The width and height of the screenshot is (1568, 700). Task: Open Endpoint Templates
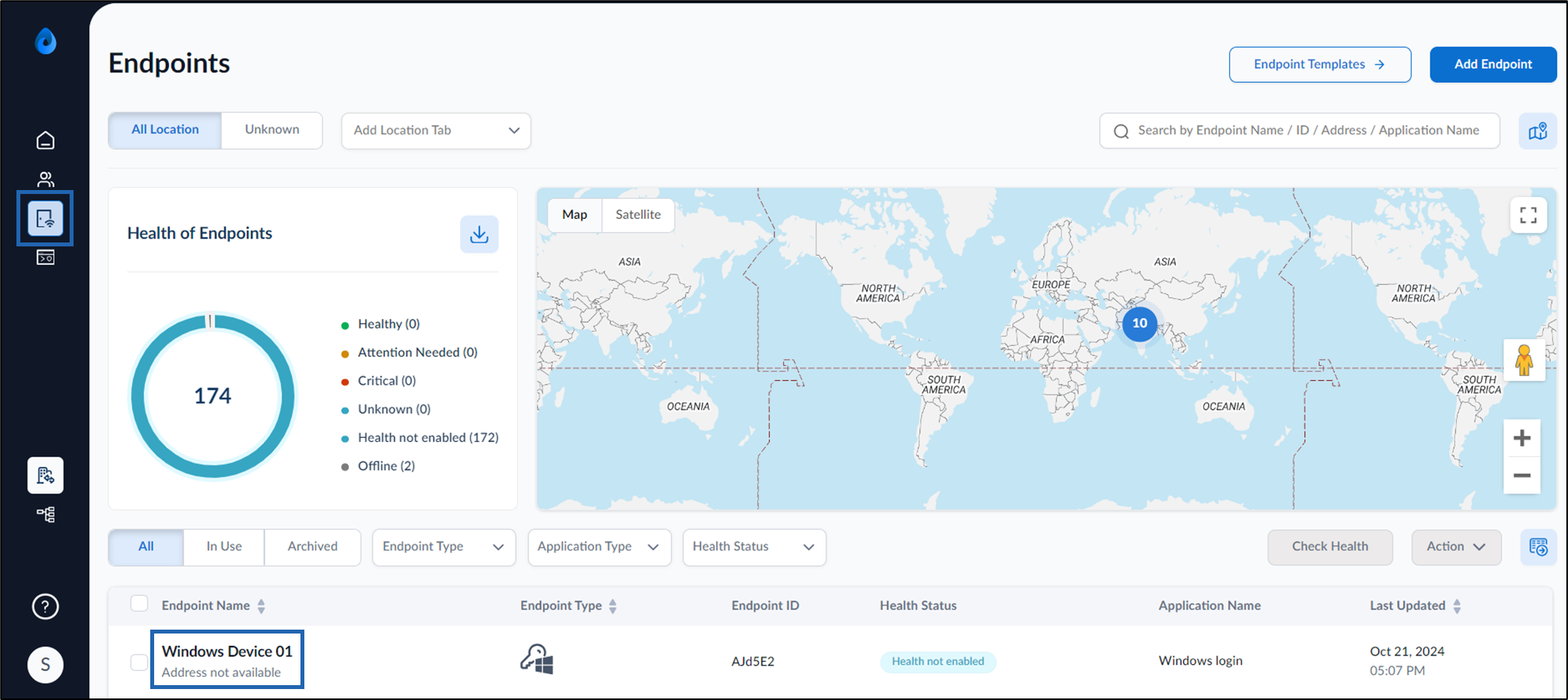(x=1320, y=64)
